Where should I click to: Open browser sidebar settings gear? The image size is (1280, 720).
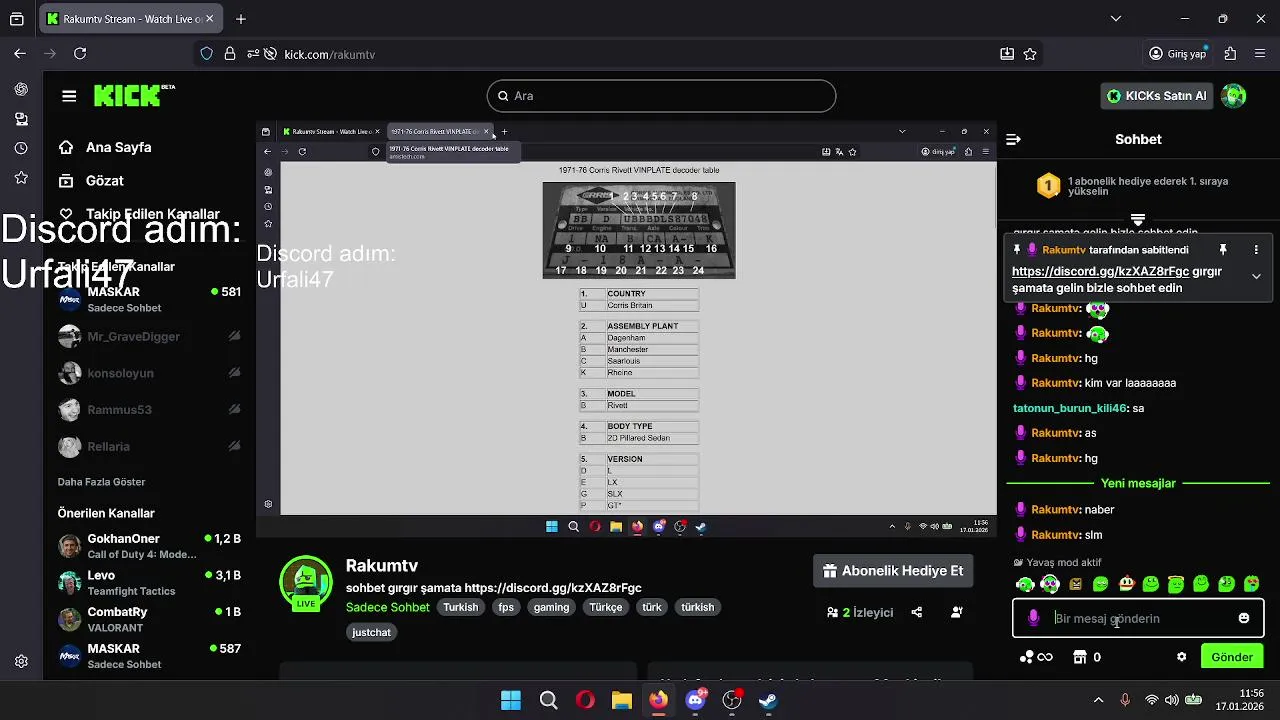click(x=21, y=661)
